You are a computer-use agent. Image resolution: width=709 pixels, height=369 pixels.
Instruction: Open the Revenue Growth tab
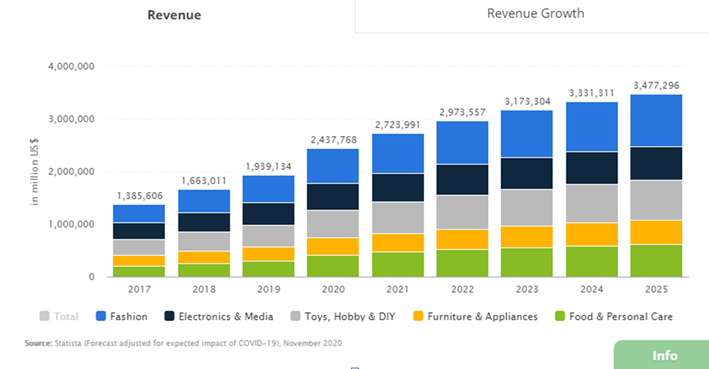(535, 14)
